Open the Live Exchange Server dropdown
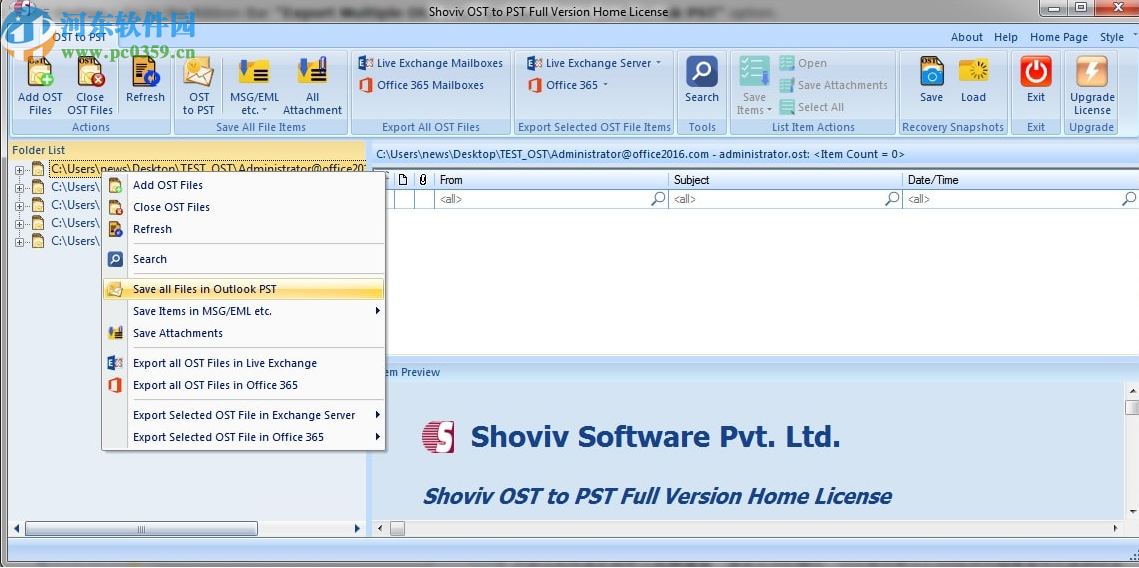Screen dimensions: 1139x568 tap(594, 63)
